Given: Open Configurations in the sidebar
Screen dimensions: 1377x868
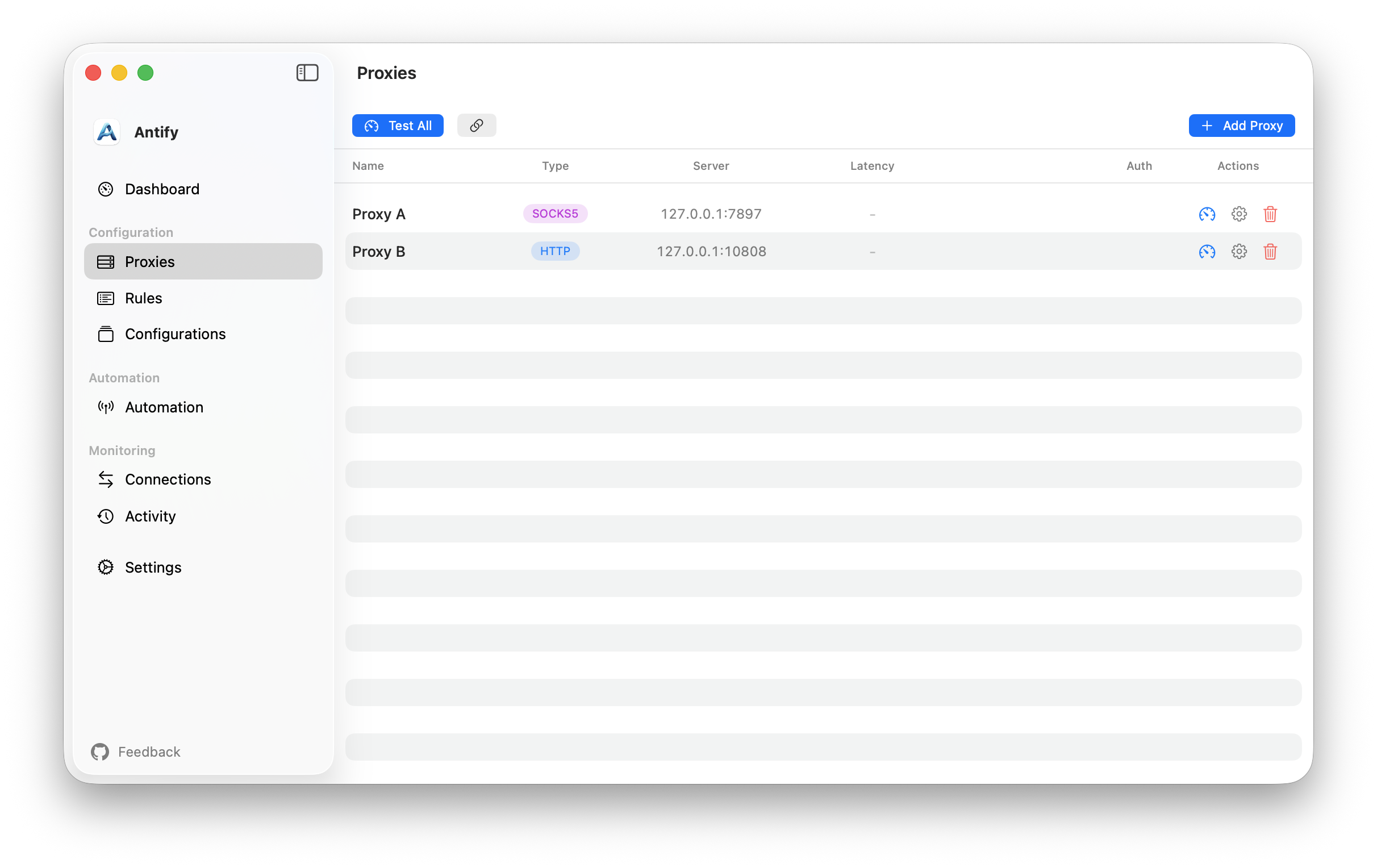Looking at the screenshot, I should (x=203, y=334).
